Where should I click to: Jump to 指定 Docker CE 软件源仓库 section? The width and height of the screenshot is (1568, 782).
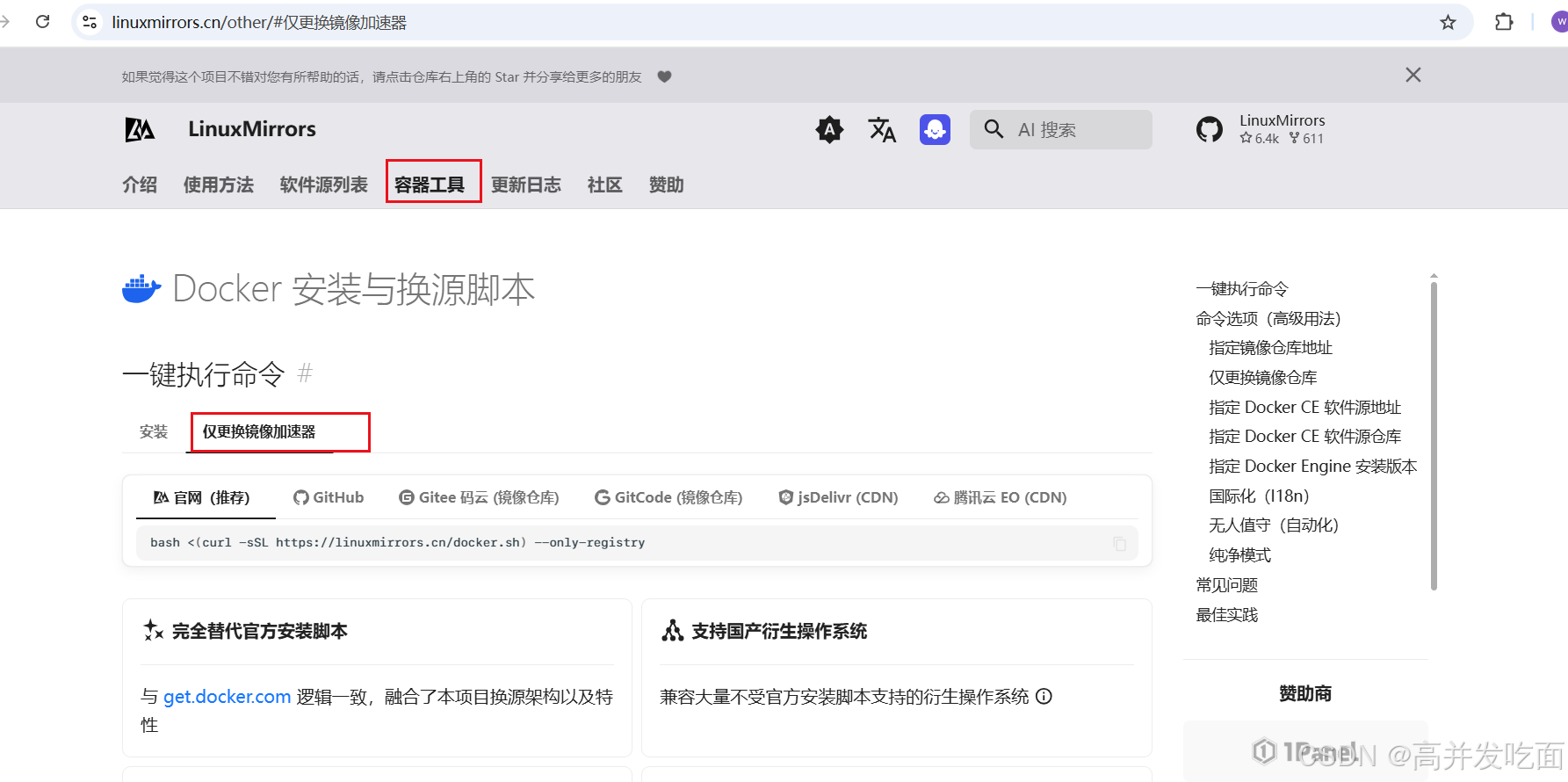pyautogui.click(x=1304, y=437)
